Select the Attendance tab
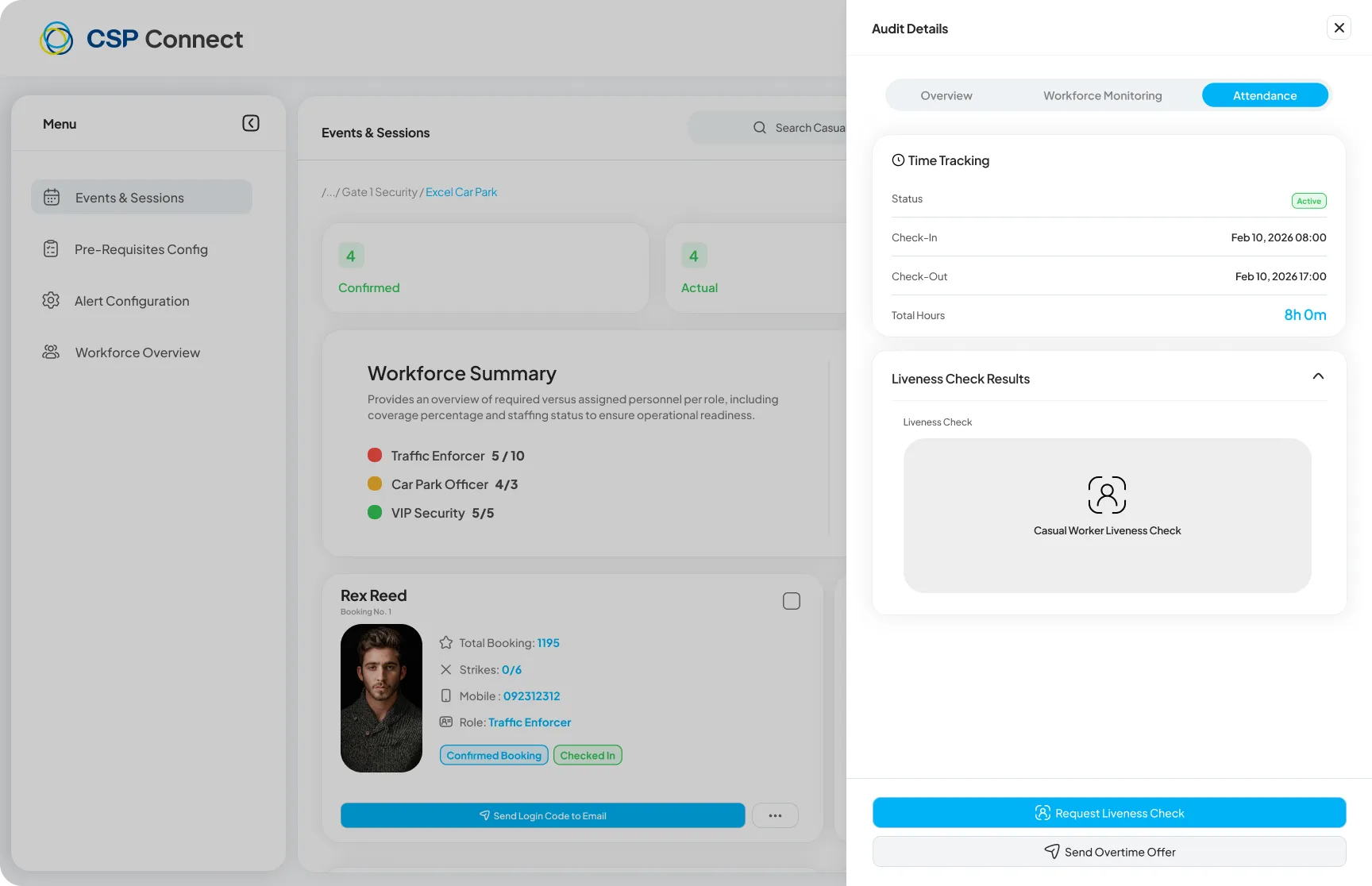1372x886 pixels. [1265, 95]
